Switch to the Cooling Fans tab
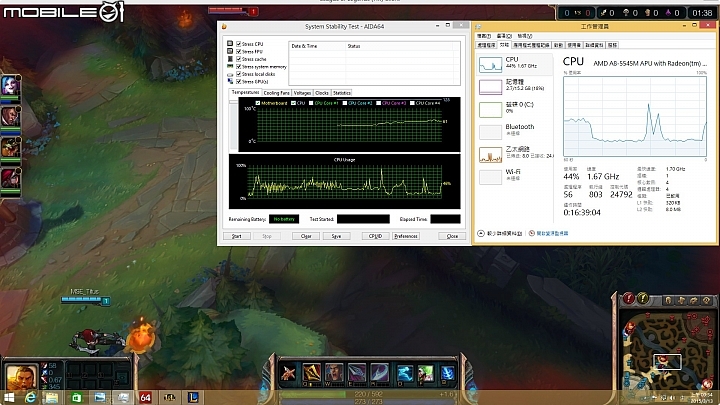Screen dimensions: 720x405 276,93
